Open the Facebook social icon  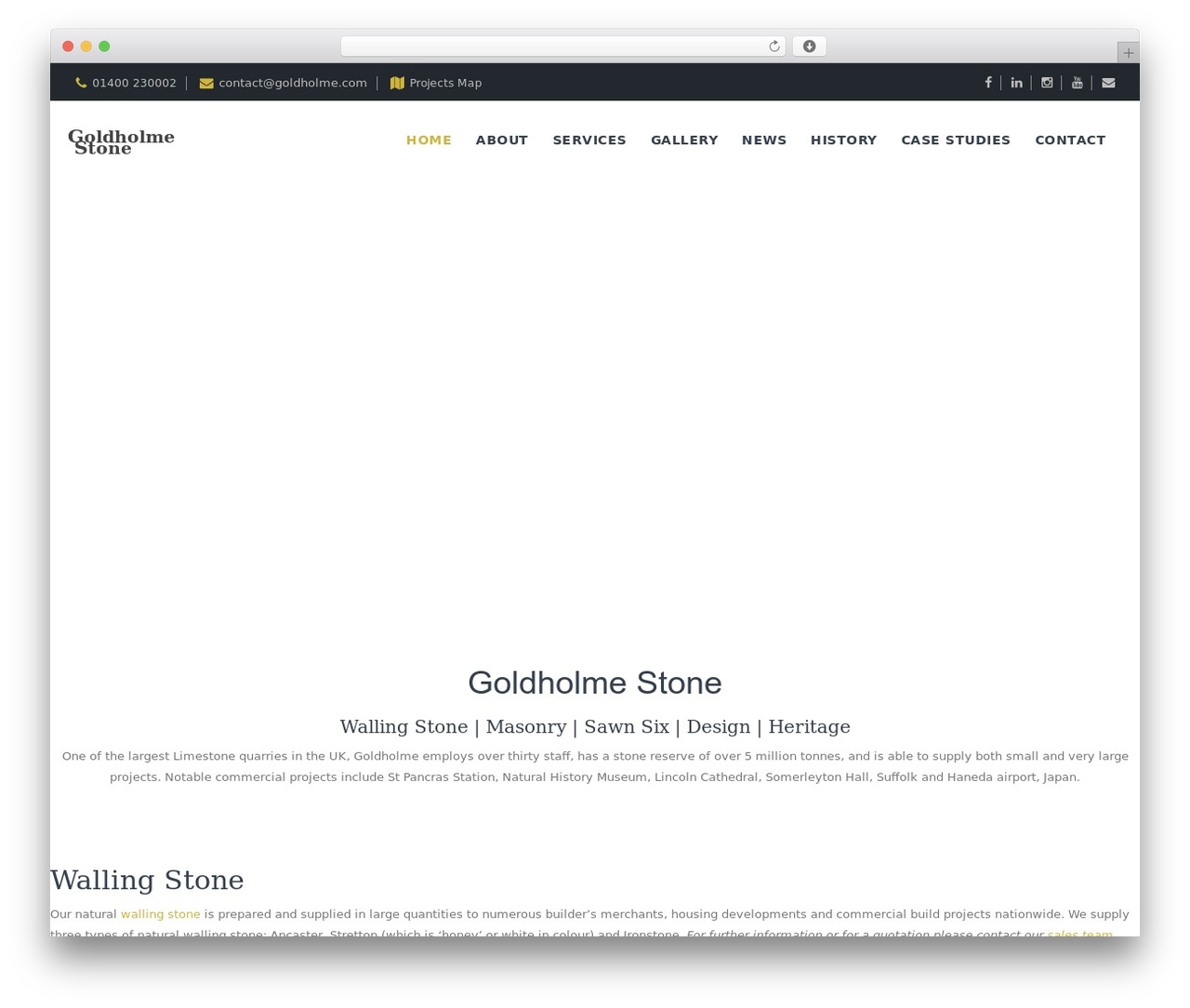coord(988,83)
